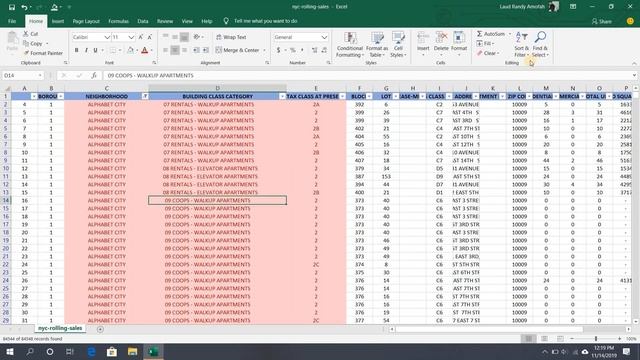The height and width of the screenshot is (360, 640).
Task: Toggle italic formatting
Action: coord(86,50)
